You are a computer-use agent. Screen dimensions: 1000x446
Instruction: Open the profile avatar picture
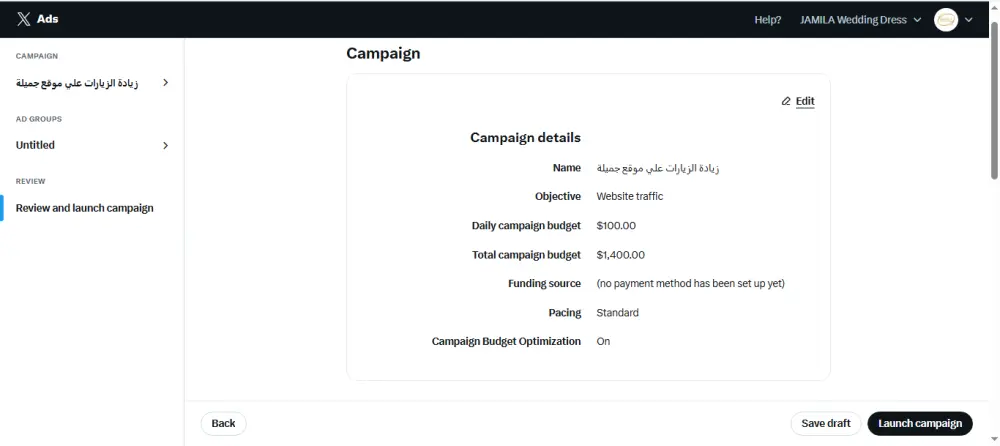point(945,19)
